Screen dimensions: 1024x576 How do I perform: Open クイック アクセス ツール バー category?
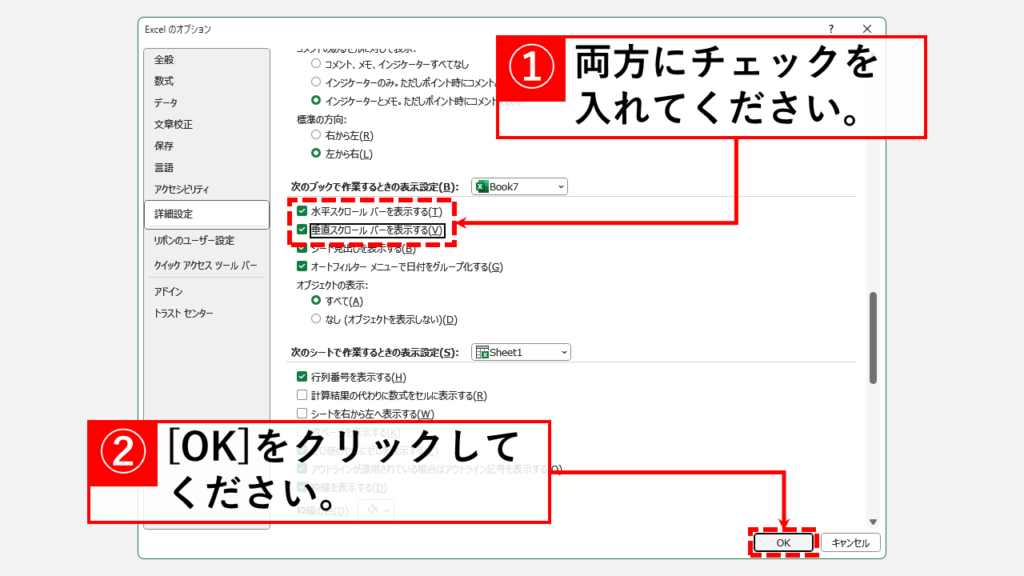(x=205, y=265)
